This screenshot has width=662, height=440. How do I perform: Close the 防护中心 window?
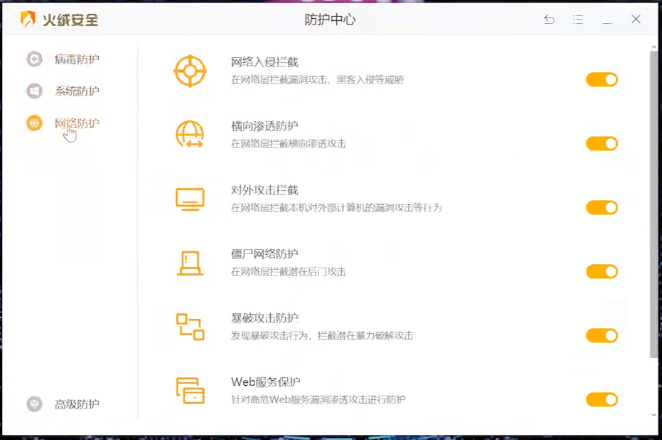point(636,19)
